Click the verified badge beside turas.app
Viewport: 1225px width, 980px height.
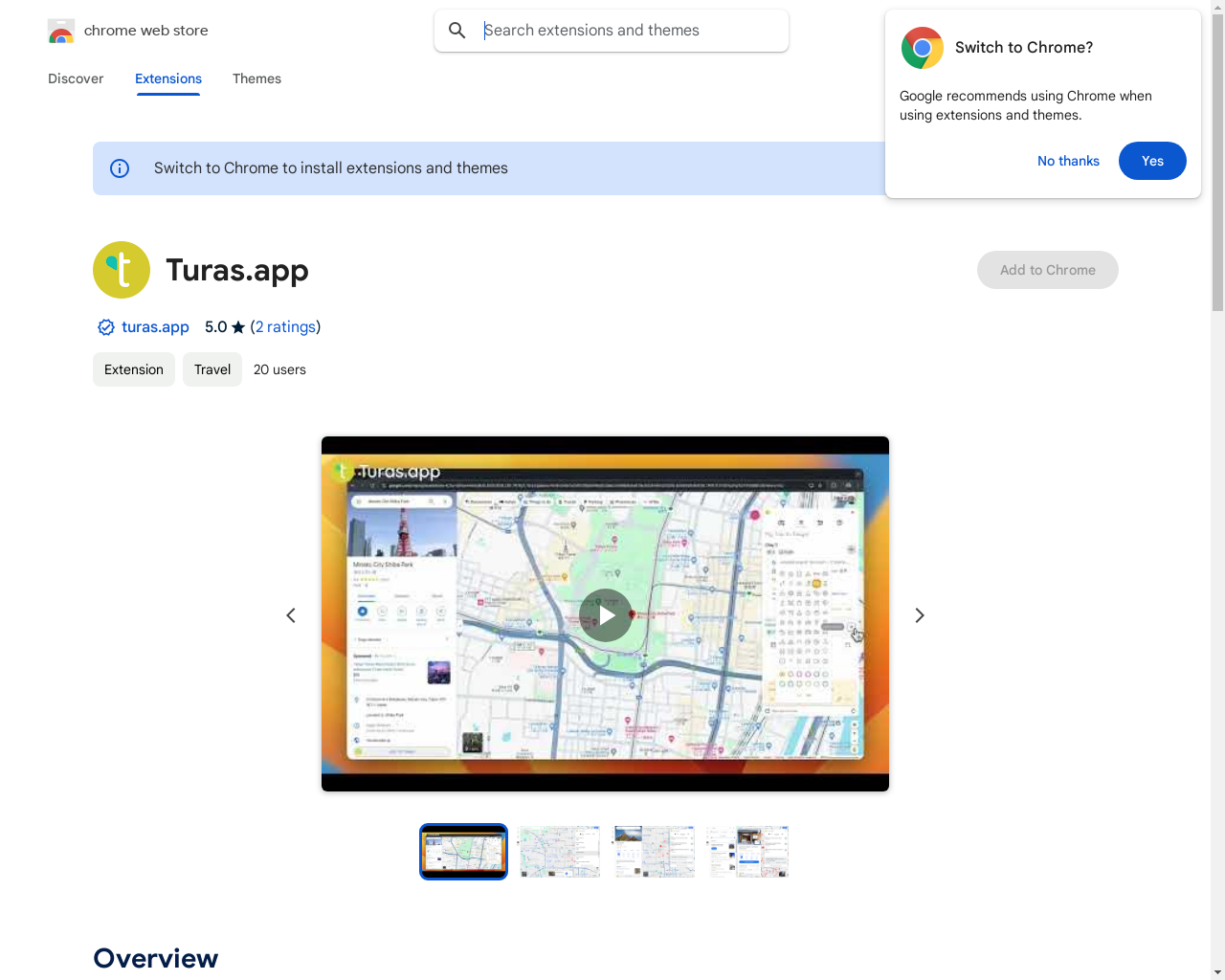(x=106, y=327)
